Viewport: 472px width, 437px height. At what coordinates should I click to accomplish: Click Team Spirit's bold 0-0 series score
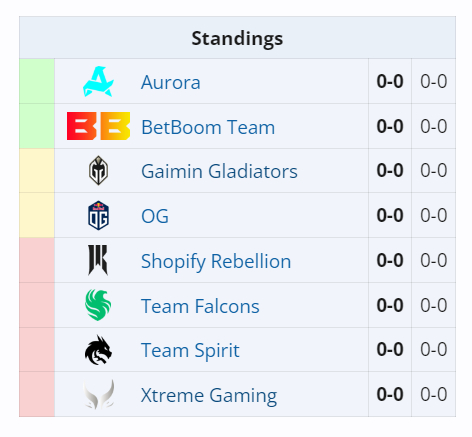tap(390, 350)
